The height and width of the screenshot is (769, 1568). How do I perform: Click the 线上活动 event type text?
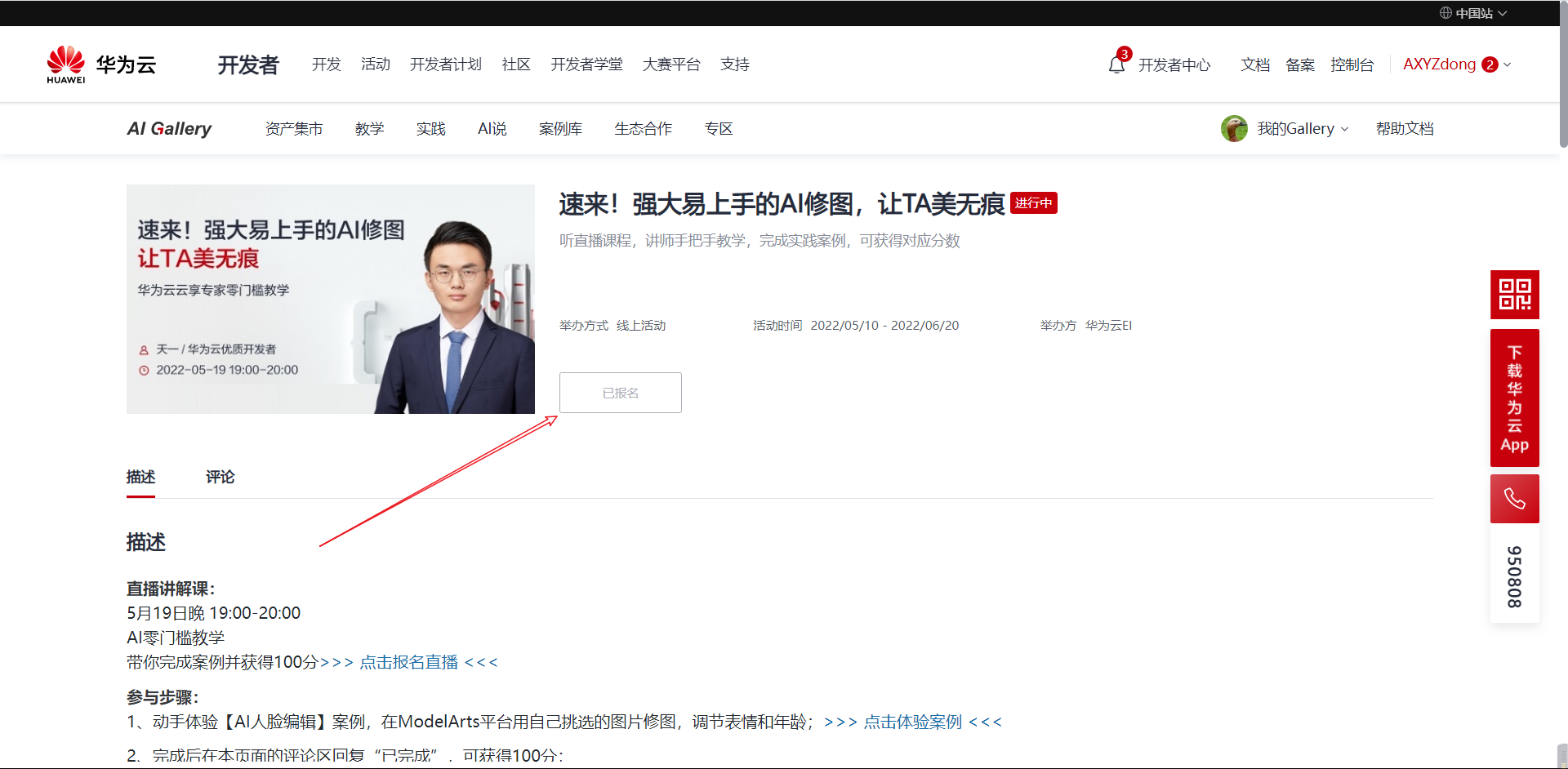pos(641,326)
